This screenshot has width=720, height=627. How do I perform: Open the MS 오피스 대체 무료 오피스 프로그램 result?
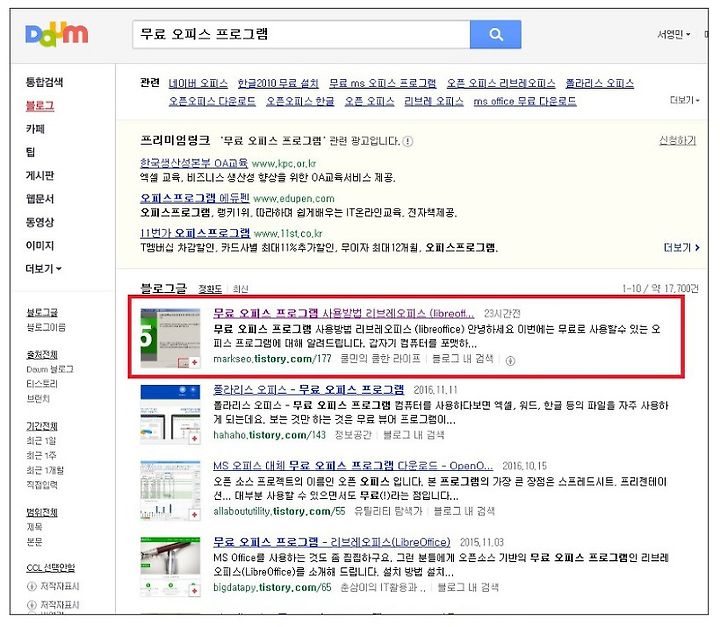point(353,466)
